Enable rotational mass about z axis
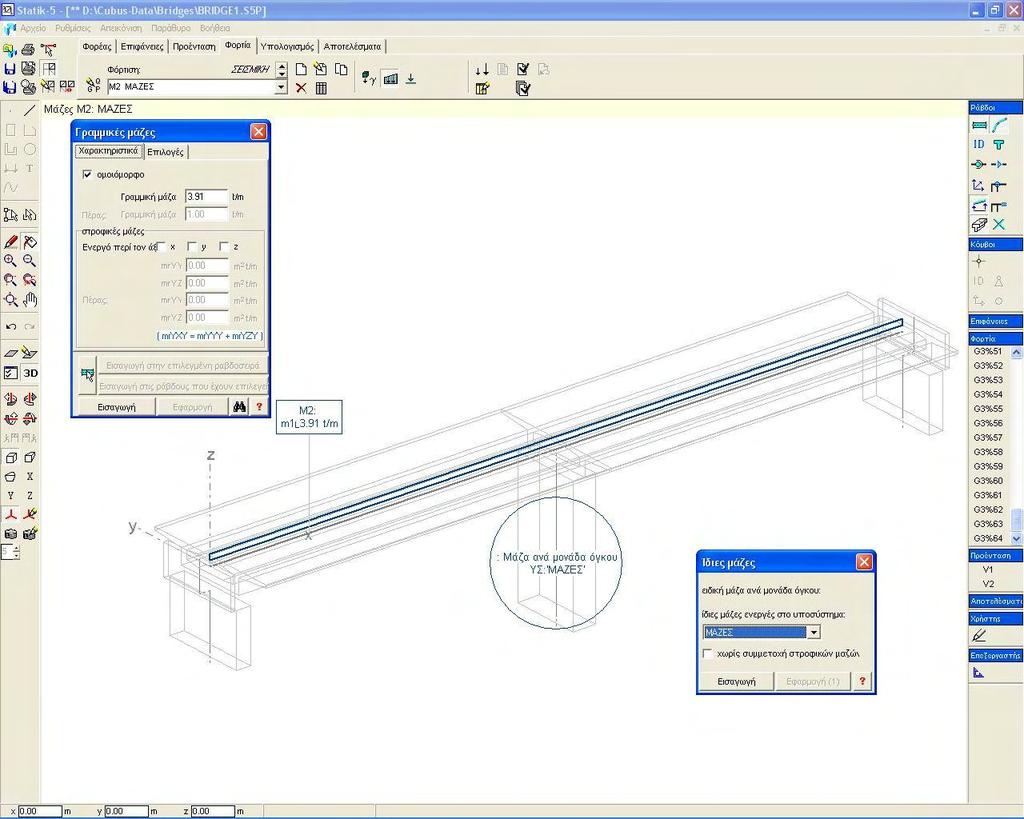The image size is (1024, 819). coord(224,247)
